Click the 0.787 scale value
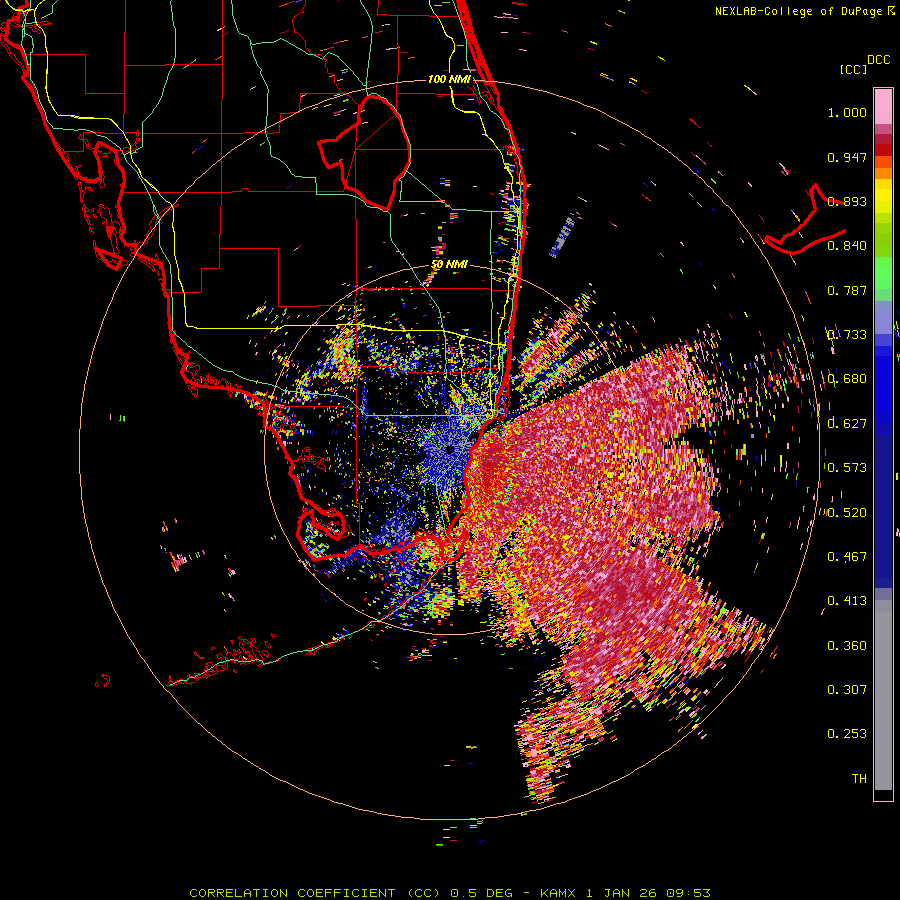This screenshot has height=900, width=900. [x=847, y=290]
